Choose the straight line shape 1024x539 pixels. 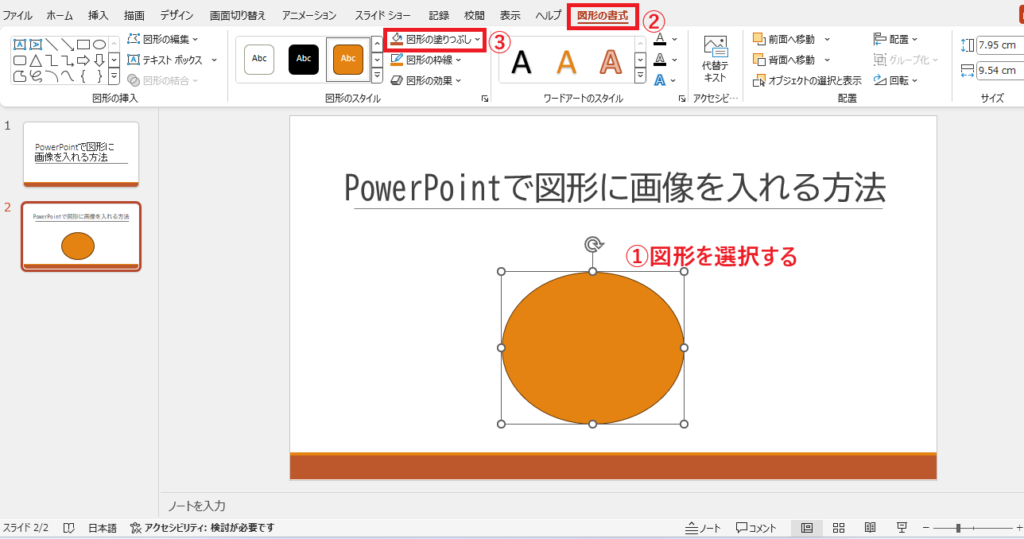52,44
